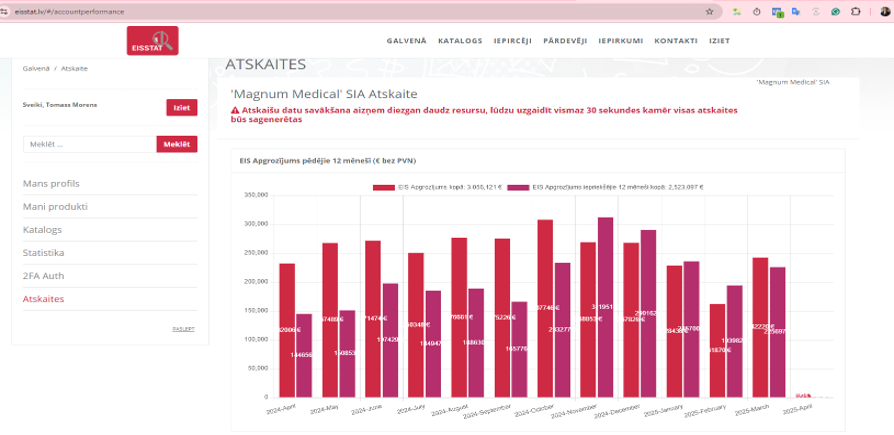
Task: Click the red bar for 2024-August
Action: (459, 318)
